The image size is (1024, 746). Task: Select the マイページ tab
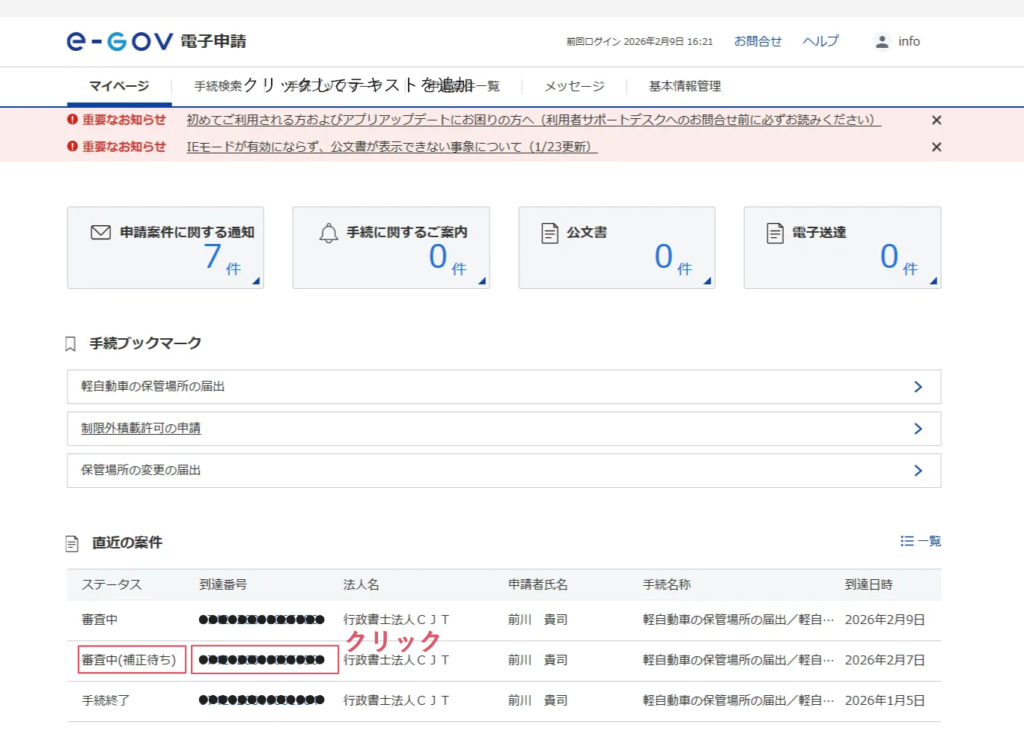(x=119, y=86)
